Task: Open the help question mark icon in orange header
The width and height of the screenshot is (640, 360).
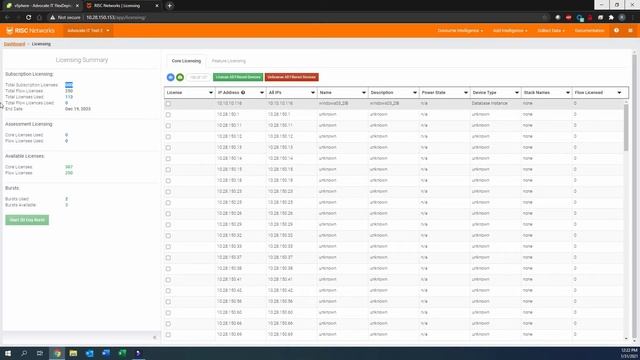Action: (x=616, y=31)
